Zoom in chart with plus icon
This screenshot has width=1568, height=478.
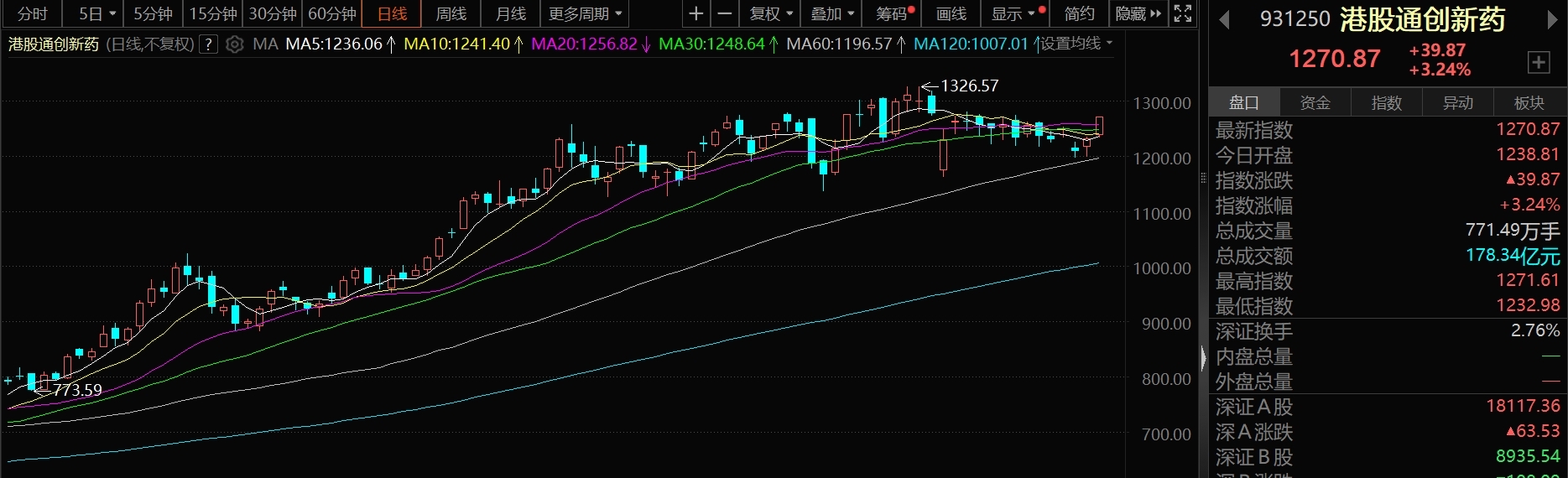pyautogui.click(x=695, y=13)
